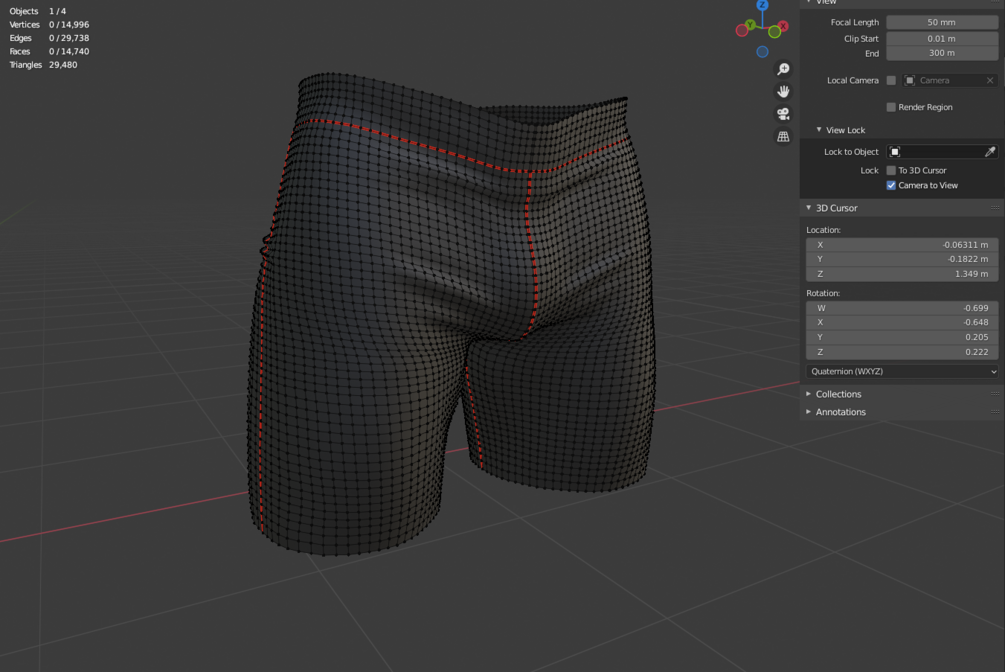Open the Quaternion (WXYZ) rotation mode dropdown

[902, 371]
